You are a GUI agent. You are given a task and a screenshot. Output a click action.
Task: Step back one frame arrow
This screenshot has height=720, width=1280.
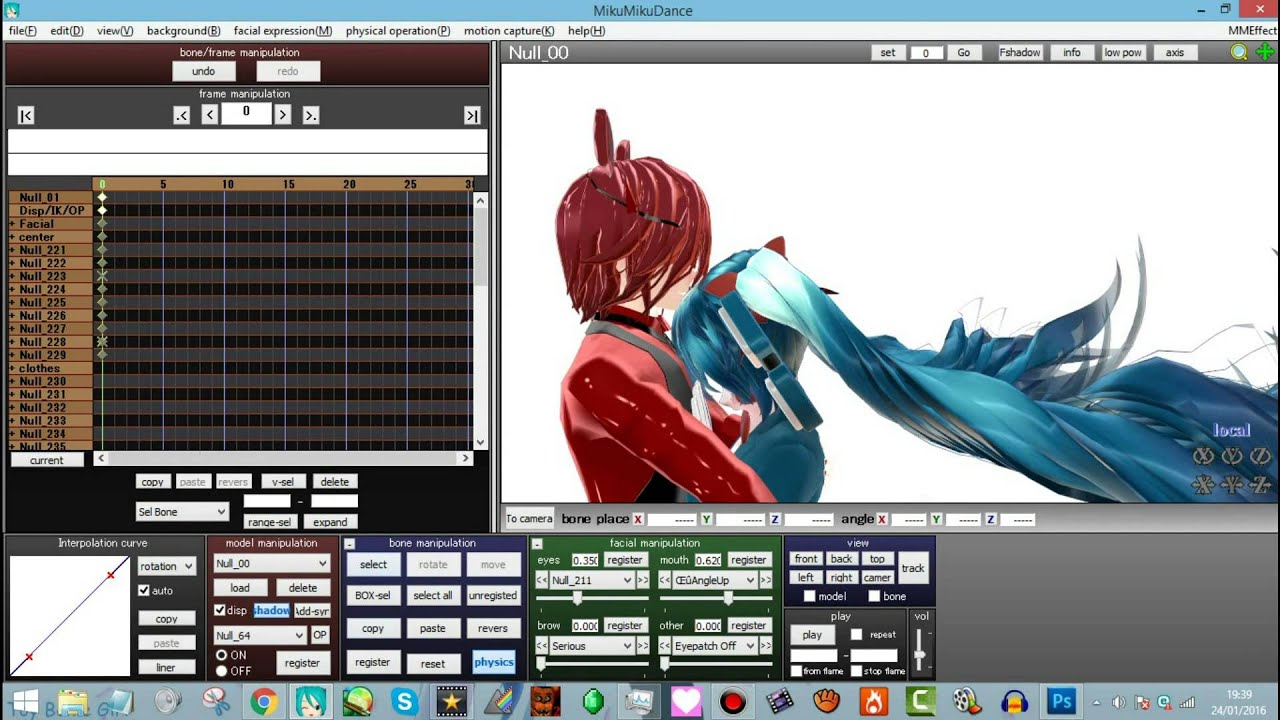209,115
